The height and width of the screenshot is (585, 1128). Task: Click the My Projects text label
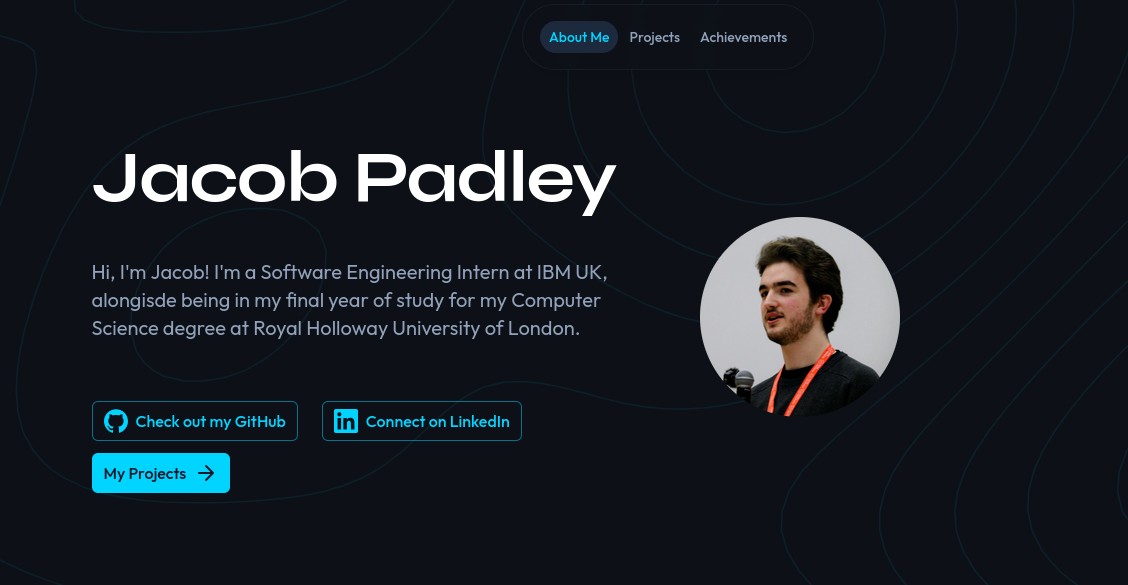click(x=144, y=473)
